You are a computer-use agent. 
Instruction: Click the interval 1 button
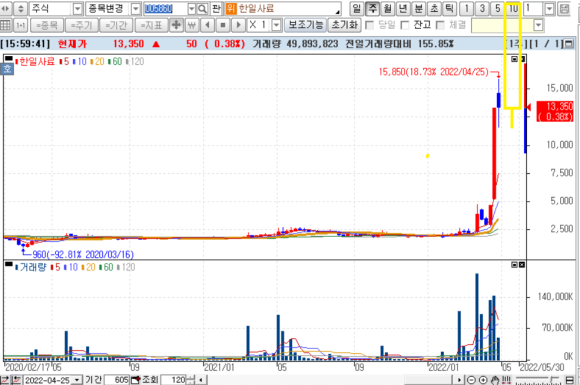coord(467,9)
